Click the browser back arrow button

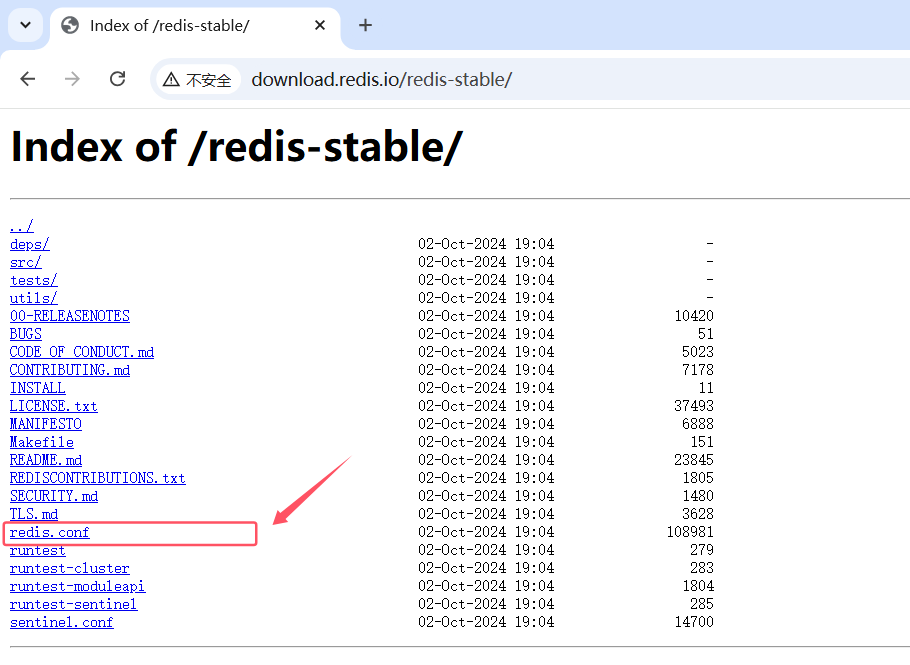[x=28, y=79]
